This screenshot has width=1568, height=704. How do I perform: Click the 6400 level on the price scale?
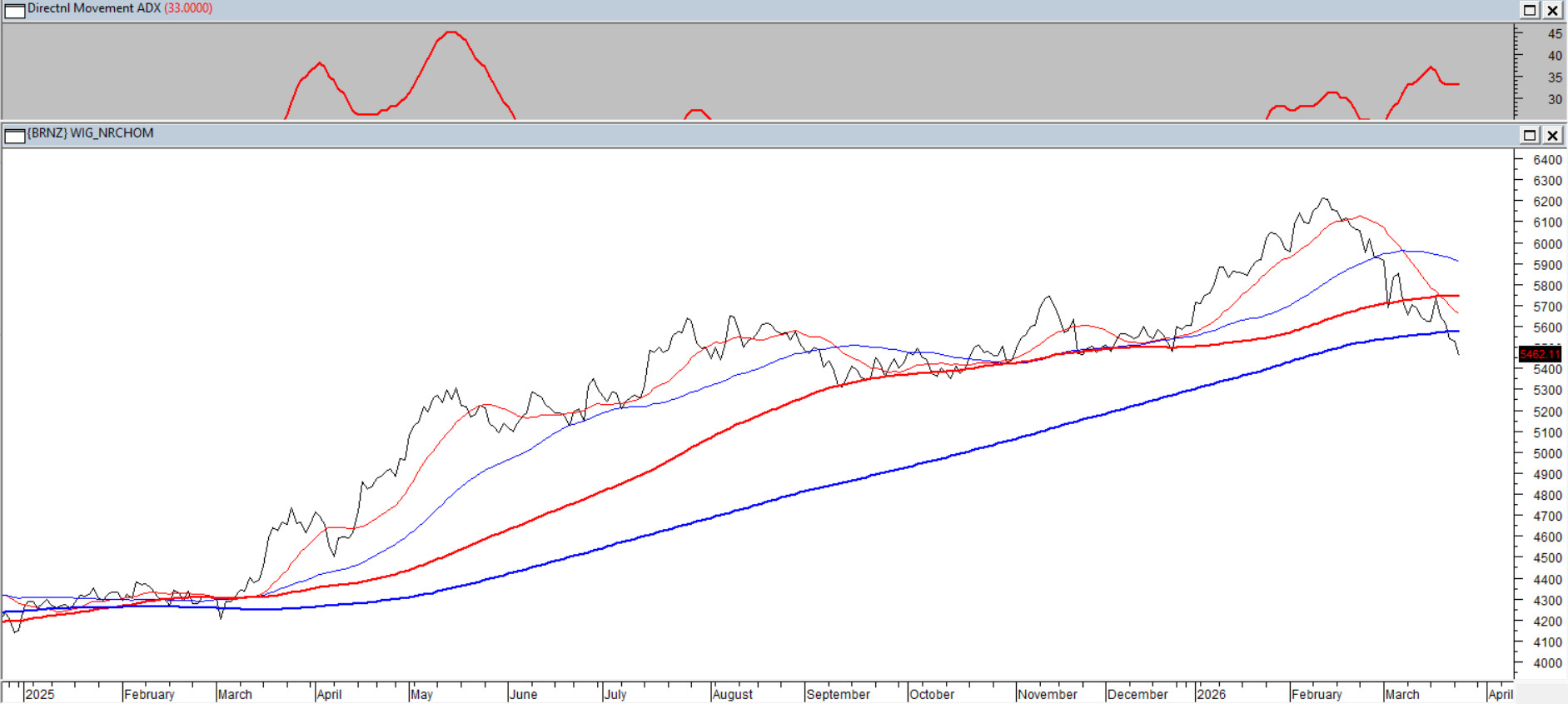(1547, 160)
